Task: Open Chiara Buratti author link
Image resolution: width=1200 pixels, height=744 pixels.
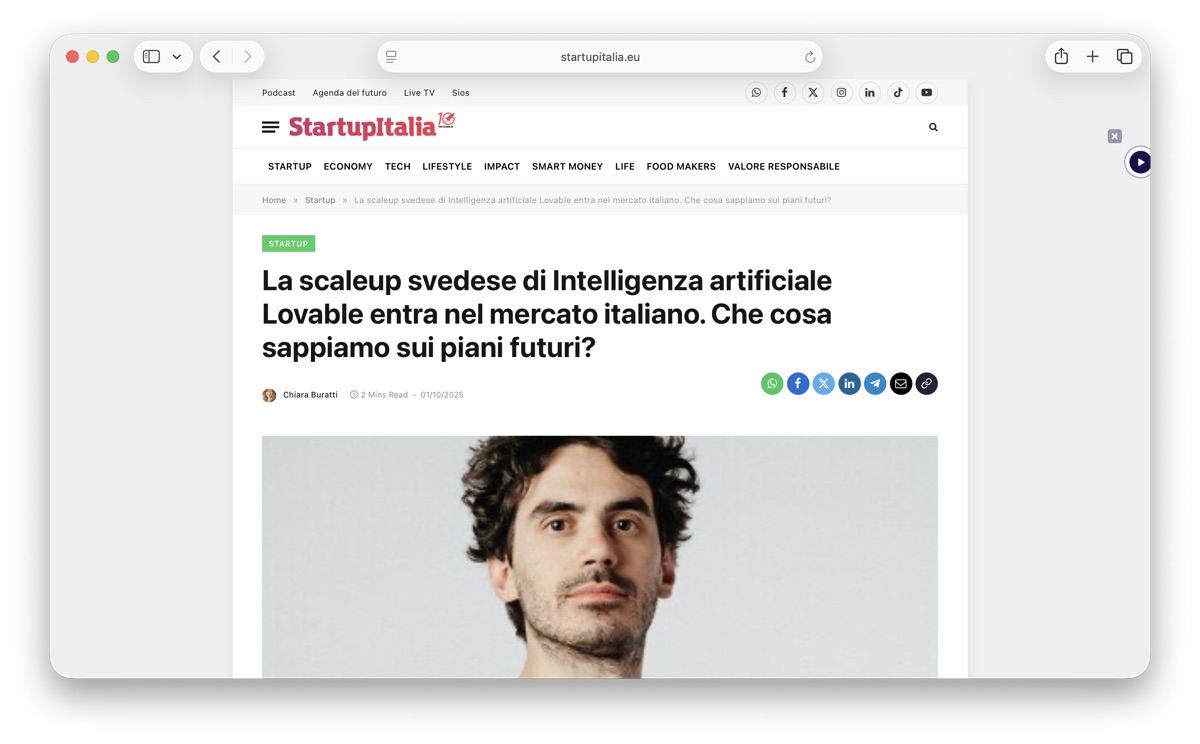Action: click(310, 395)
